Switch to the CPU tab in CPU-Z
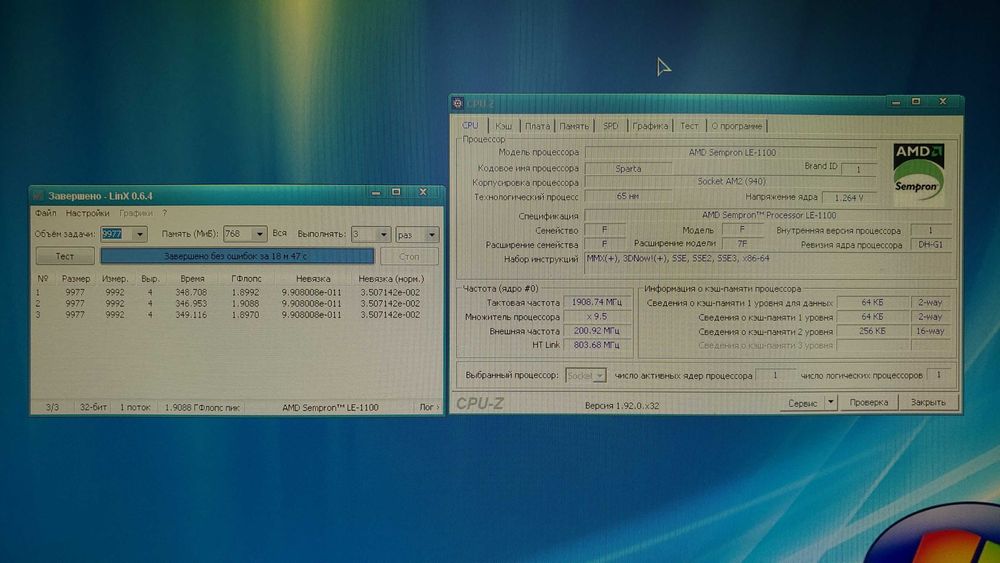 pos(470,125)
